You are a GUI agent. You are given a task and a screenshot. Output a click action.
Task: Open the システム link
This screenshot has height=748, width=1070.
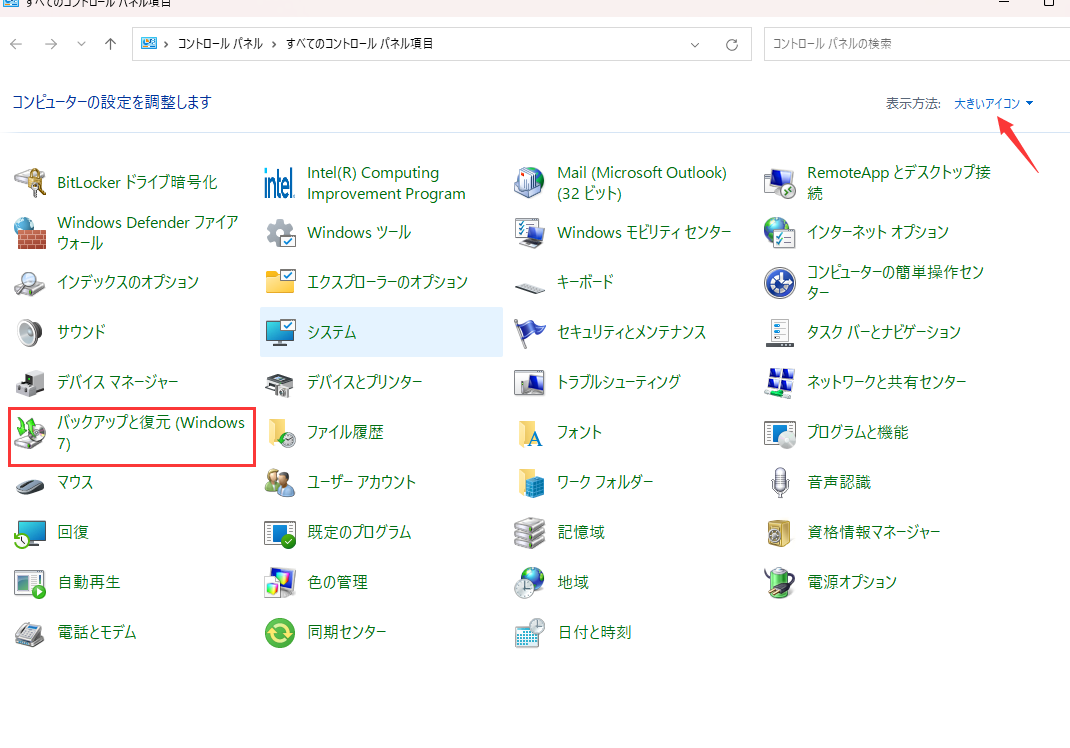pos(332,332)
